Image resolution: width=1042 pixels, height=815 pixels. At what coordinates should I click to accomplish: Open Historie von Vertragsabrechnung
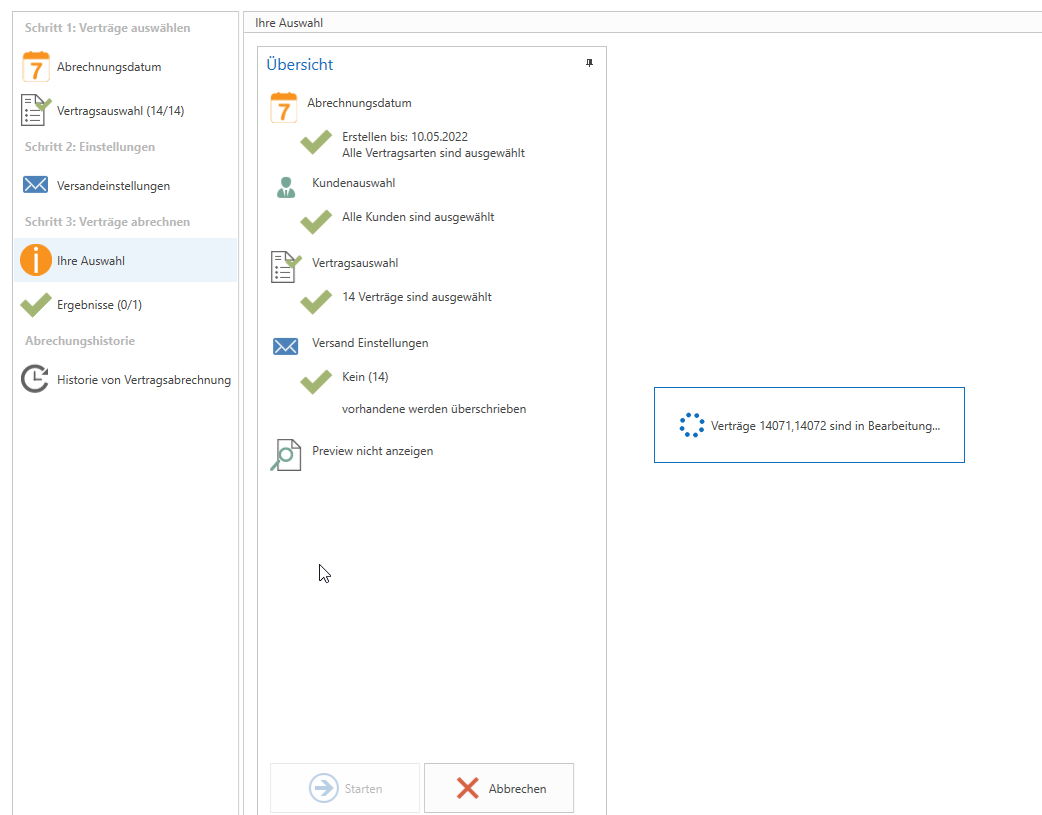[x=144, y=380]
